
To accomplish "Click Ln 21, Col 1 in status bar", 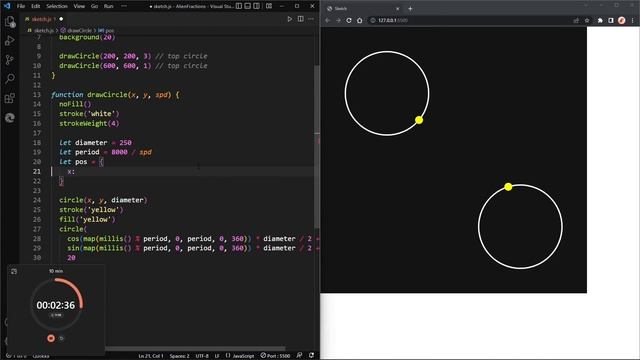I will pyautogui.click(x=151, y=356).
